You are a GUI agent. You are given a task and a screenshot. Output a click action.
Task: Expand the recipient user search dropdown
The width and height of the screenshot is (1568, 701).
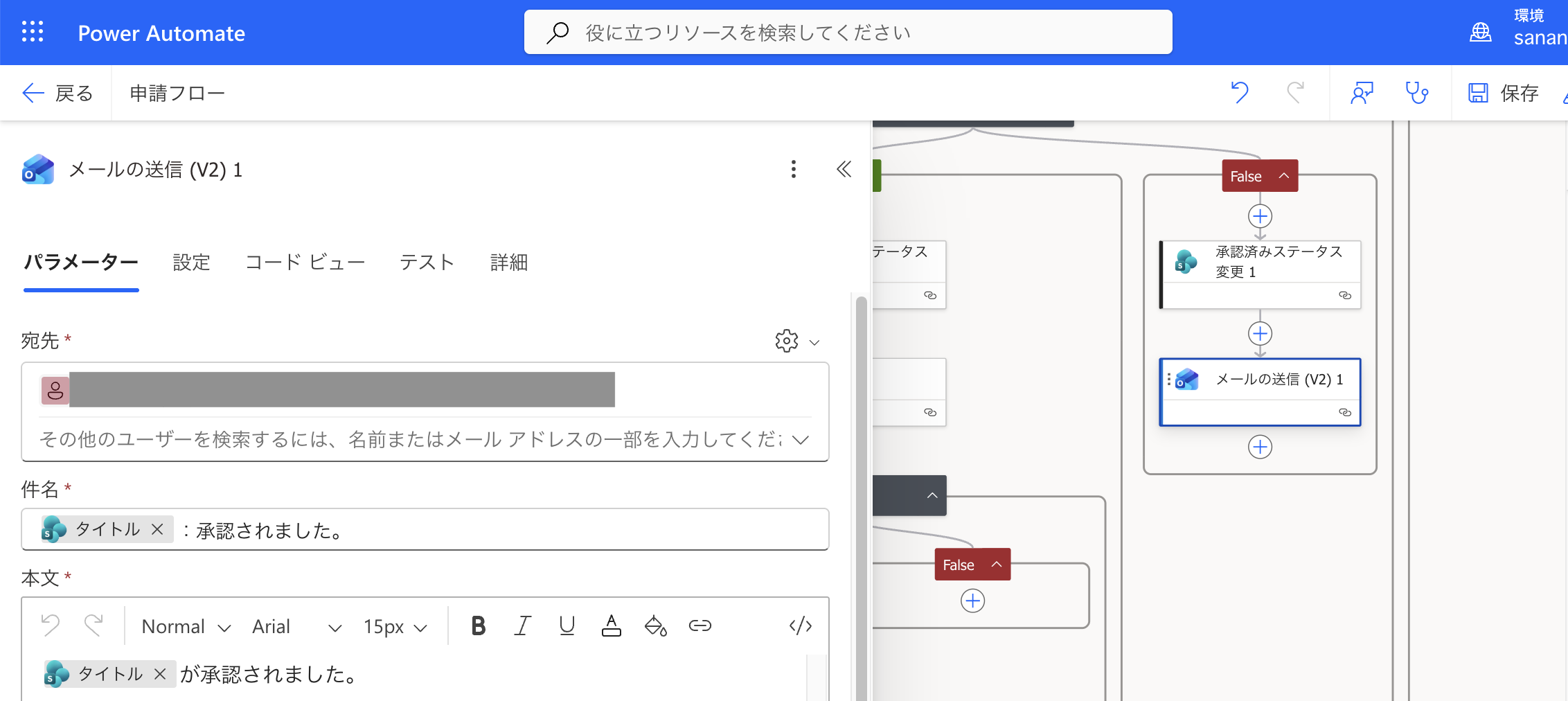801,440
